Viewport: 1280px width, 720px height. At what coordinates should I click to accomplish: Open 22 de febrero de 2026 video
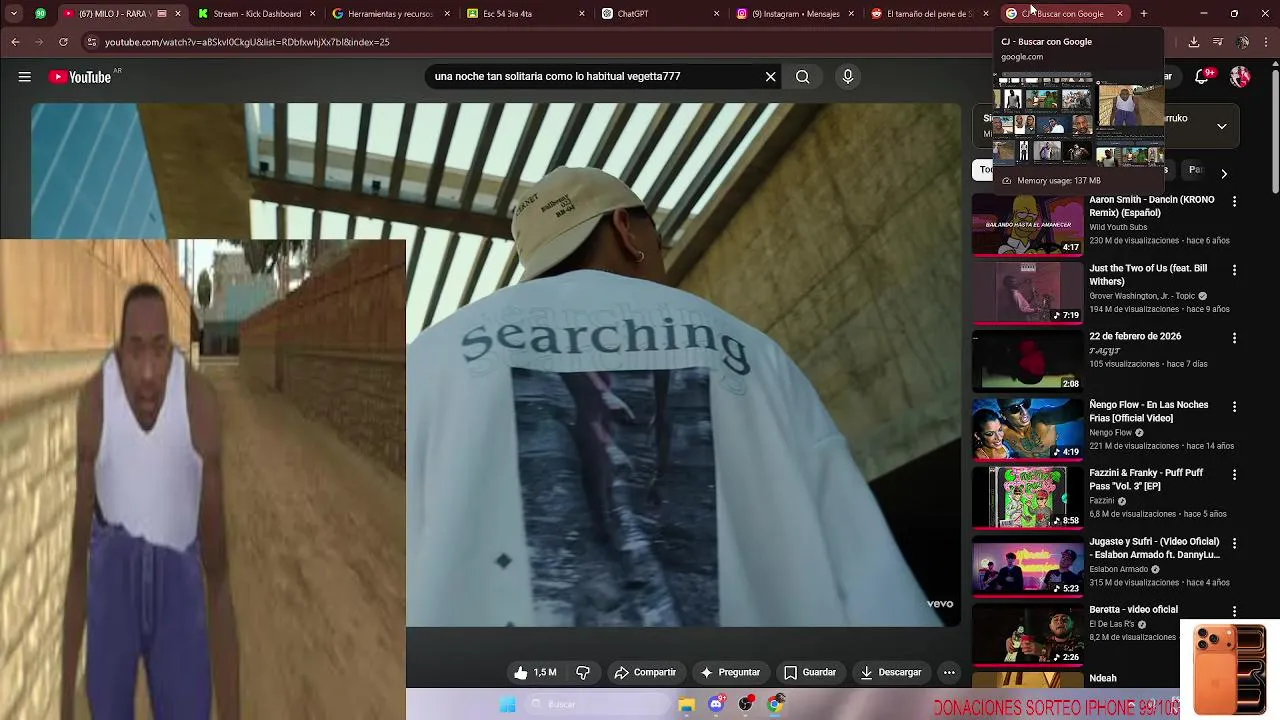[x=1028, y=360]
